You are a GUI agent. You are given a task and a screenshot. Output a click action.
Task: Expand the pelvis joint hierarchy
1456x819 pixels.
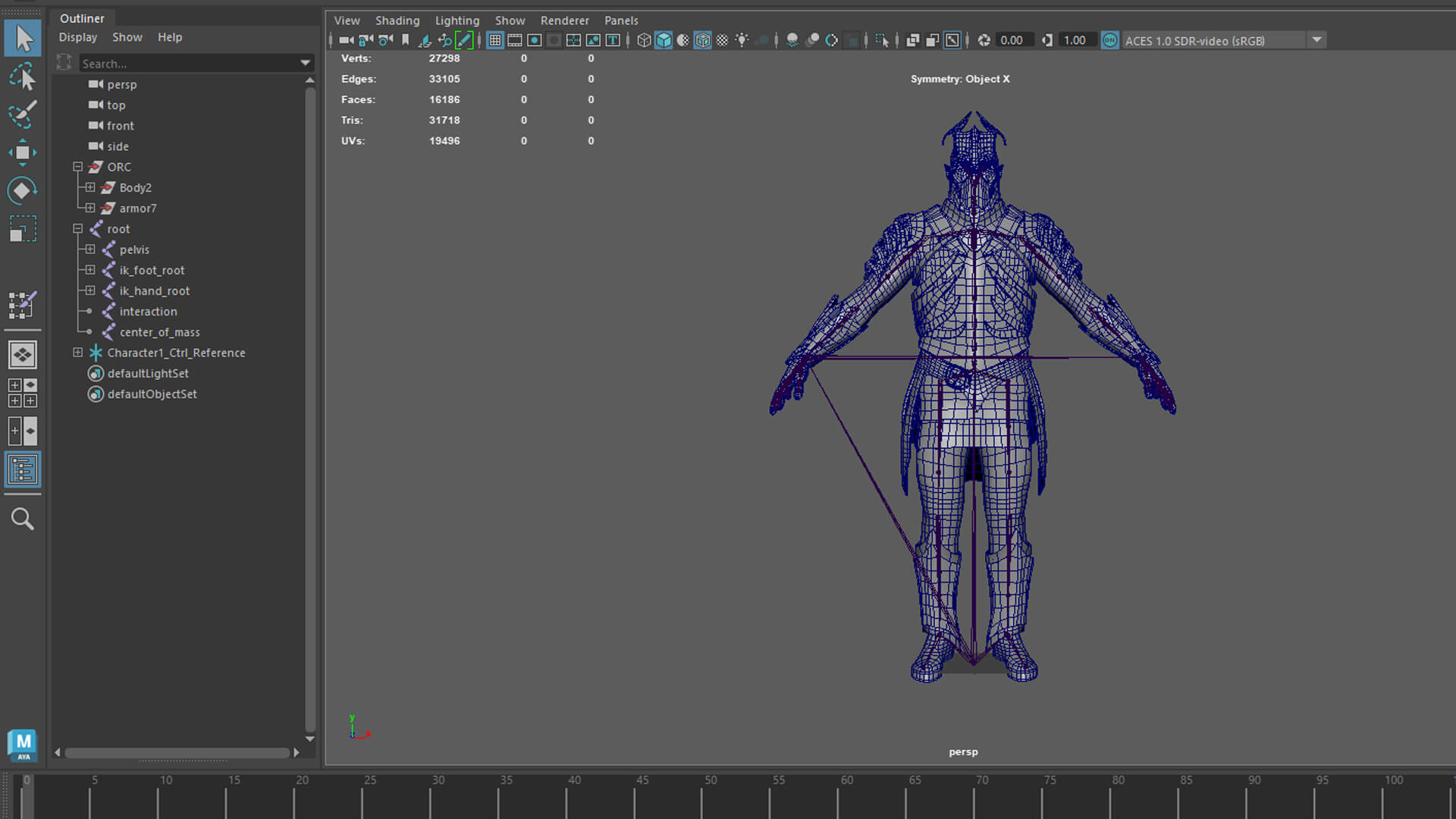(90, 249)
